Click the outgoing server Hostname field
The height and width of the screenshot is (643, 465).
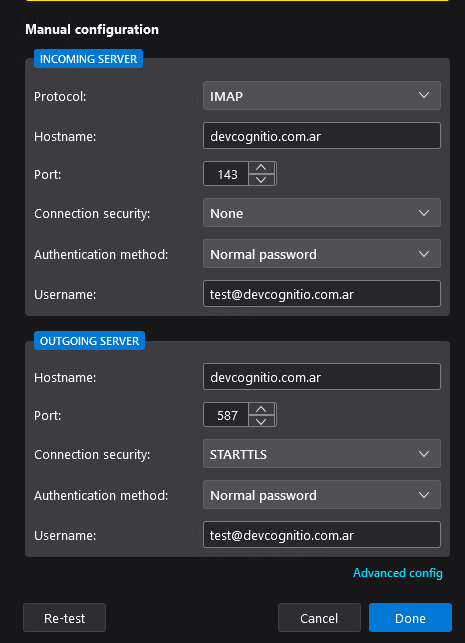[322, 376]
